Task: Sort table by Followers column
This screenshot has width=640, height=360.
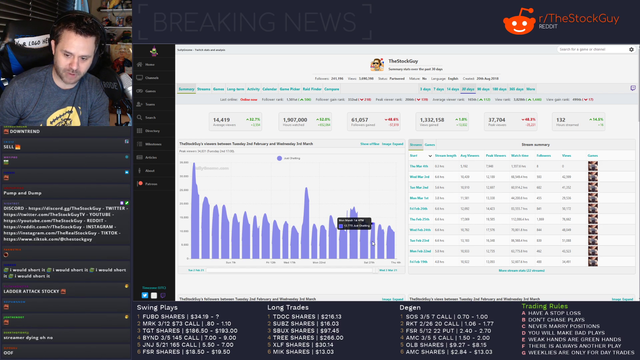Action: tap(544, 156)
